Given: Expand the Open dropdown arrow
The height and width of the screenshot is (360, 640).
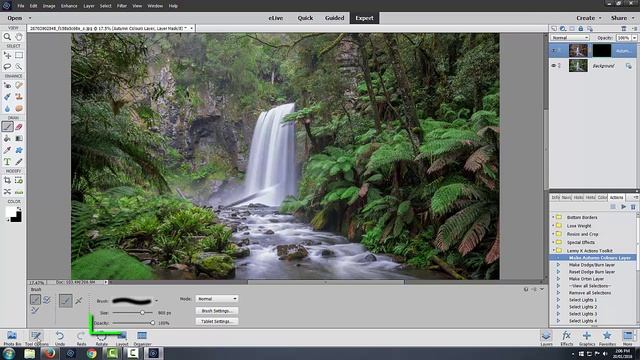Looking at the screenshot, I should coord(29,18).
